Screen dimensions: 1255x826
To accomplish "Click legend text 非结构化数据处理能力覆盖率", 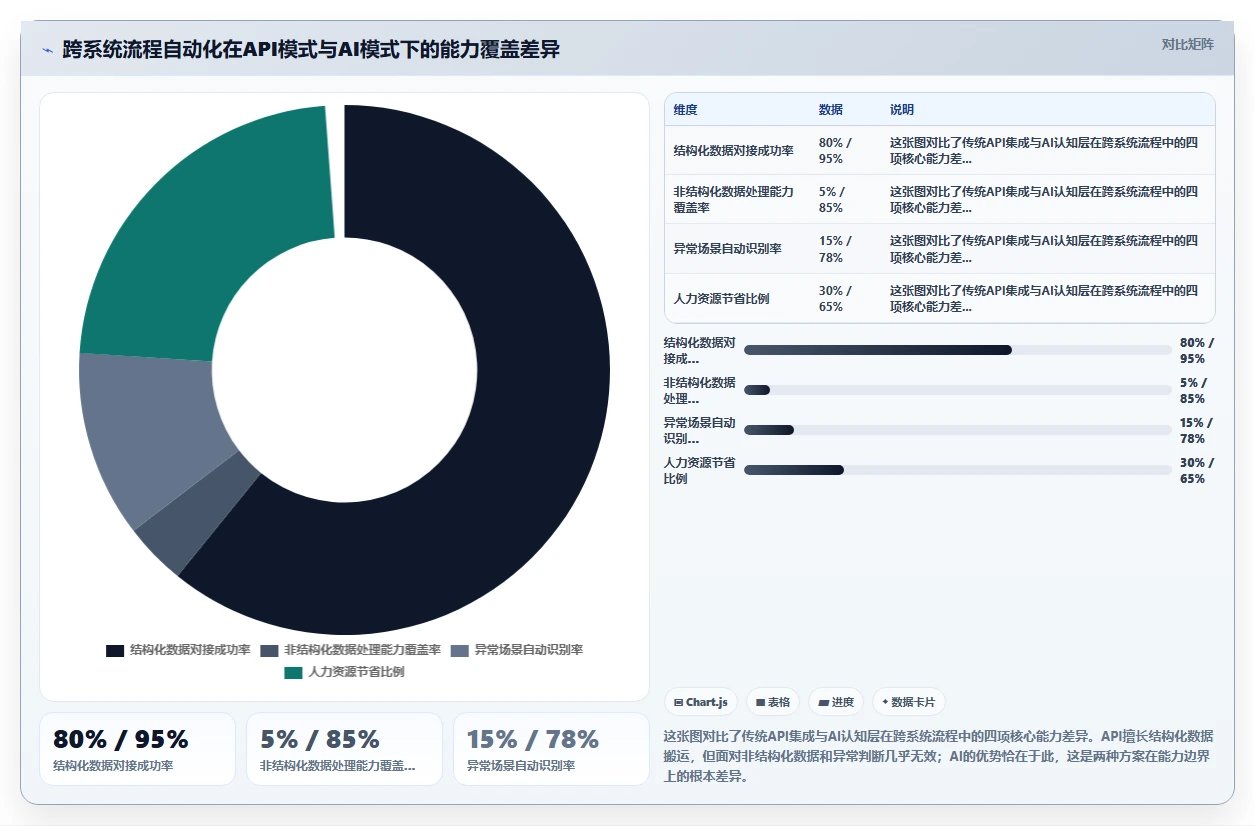I will click(362, 650).
